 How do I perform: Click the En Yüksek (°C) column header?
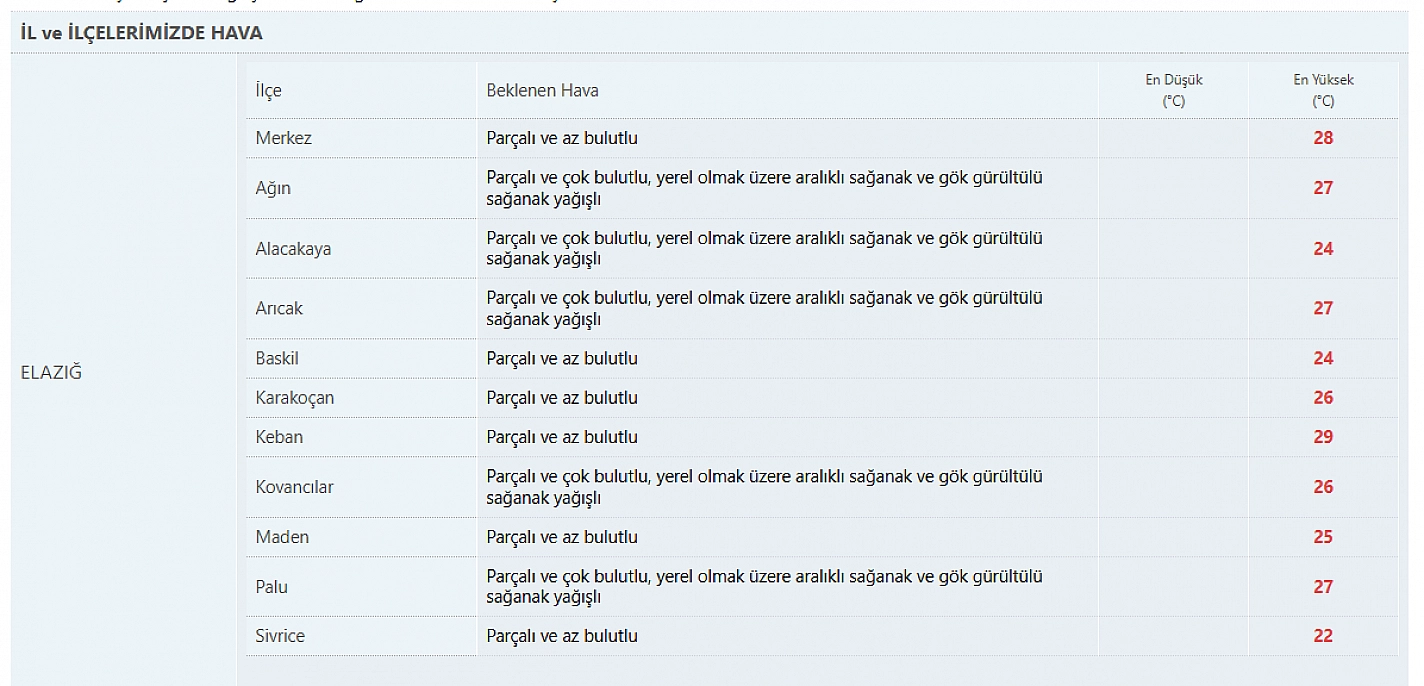(x=1323, y=90)
